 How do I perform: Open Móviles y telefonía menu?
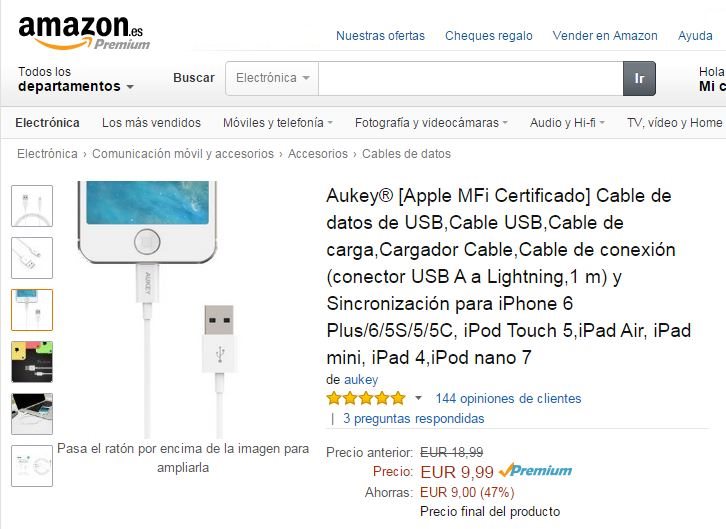pos(278,123)
